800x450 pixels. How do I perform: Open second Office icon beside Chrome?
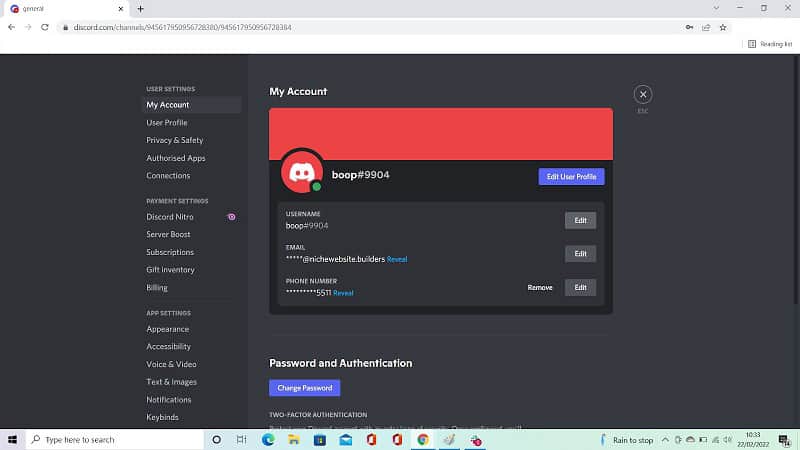tap(397, 439)
